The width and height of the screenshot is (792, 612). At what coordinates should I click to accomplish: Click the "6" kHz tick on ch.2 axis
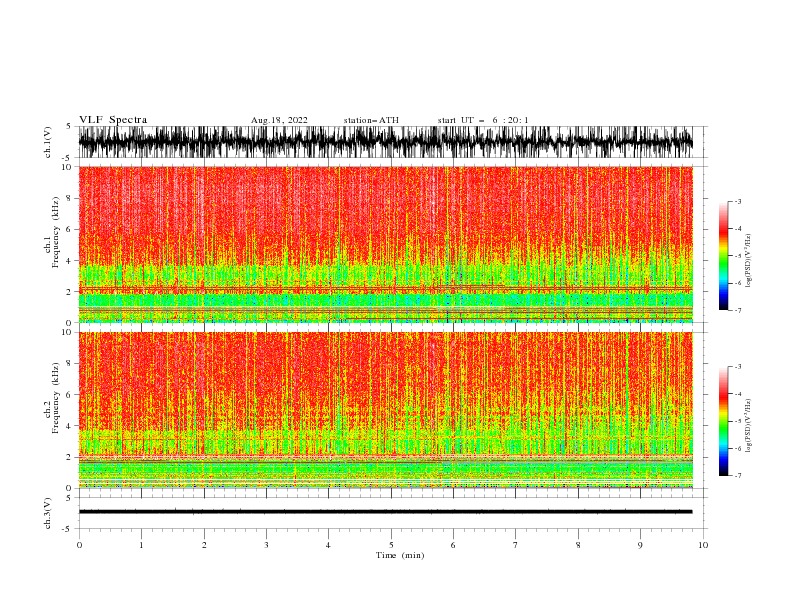[69, 395]
